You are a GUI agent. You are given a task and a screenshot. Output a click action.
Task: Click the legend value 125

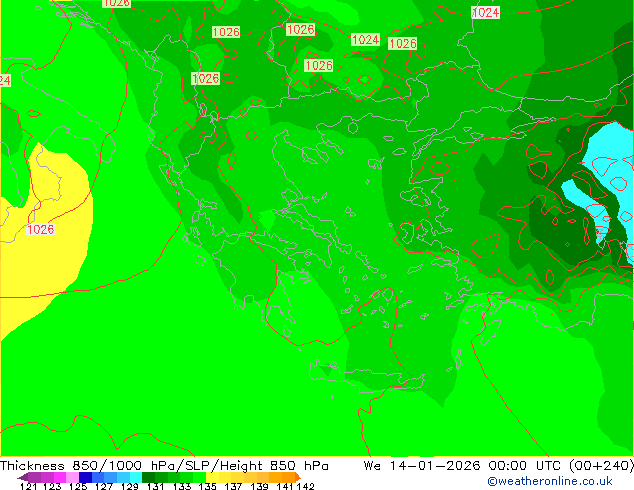pyautogui.click(x=78, y=486)
